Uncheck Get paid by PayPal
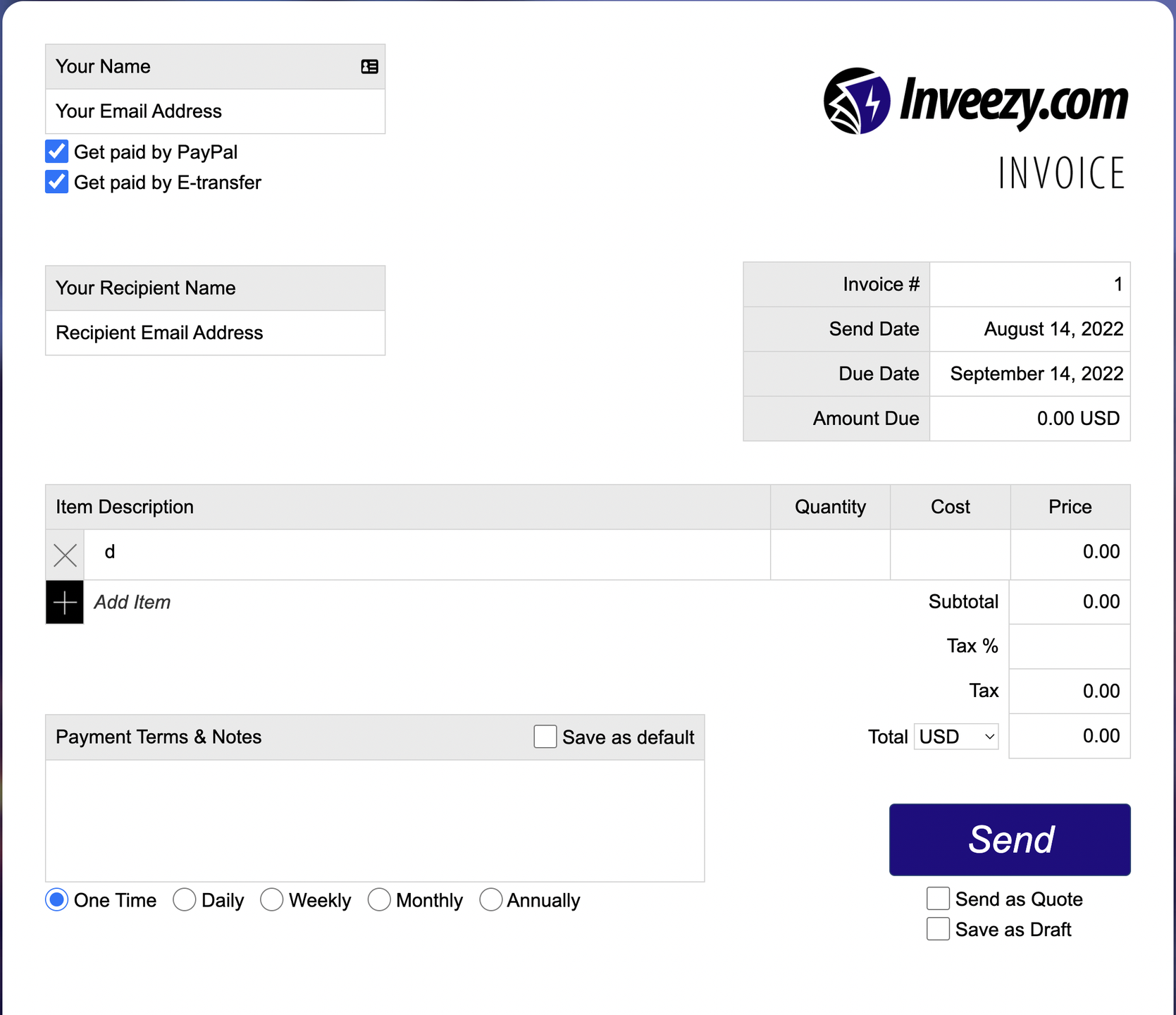Screen dimensions: 1176x1015 tap(57, 152)
